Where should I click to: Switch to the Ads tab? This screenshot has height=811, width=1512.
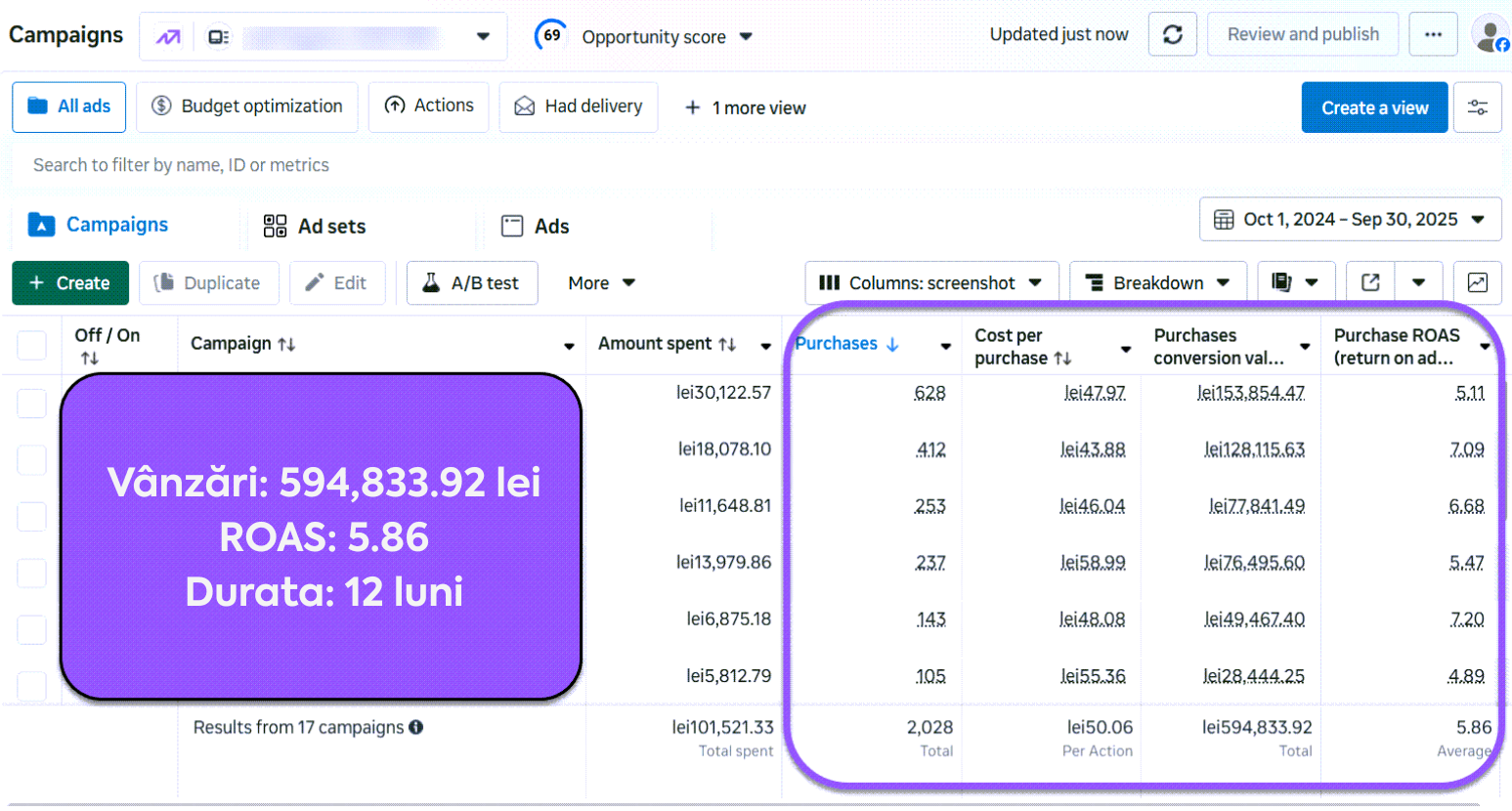coord(535,226)
